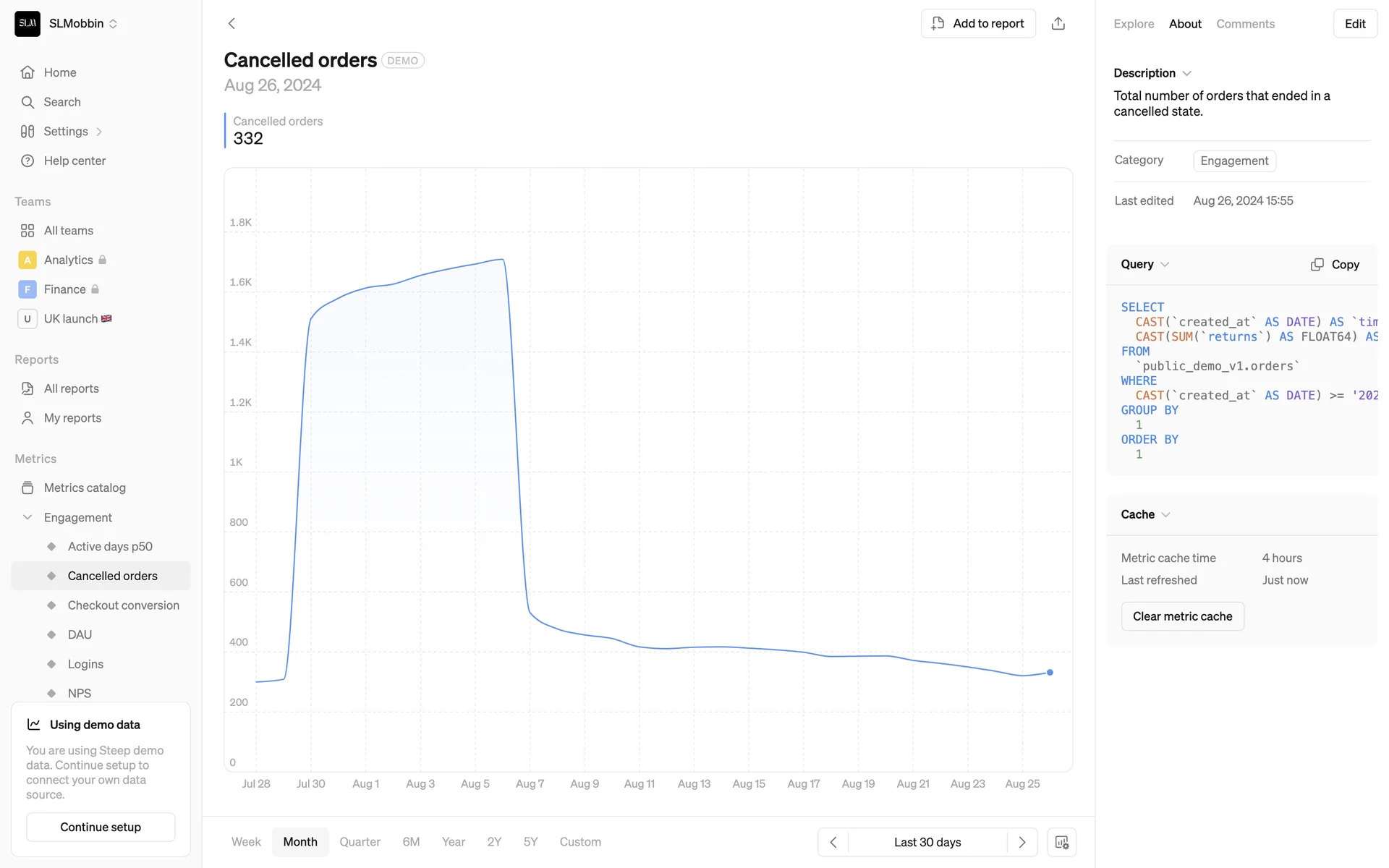Switch to the Explore tab
Screen dimensions: 1389x868
1133,24
